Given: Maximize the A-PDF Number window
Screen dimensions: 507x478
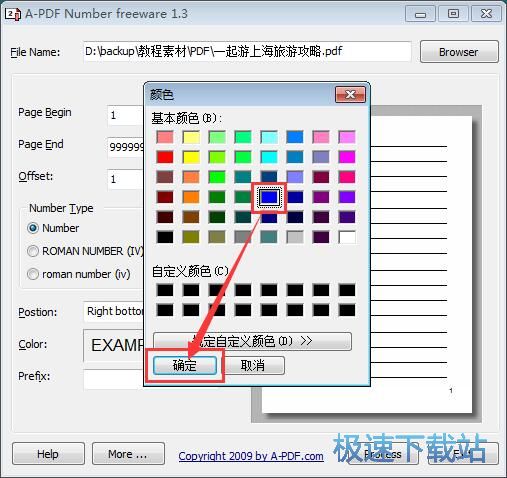Looking at the screenshot, I should (453, 14).
